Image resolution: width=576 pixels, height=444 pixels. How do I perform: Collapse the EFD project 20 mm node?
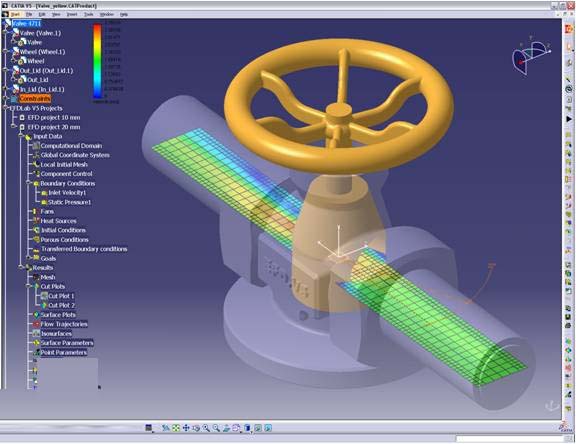[13, 127]
